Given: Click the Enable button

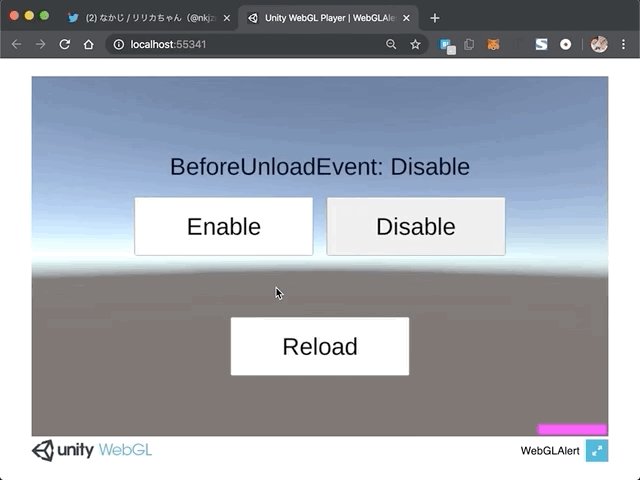Looking at the screenshot, I should click(224, 227).
